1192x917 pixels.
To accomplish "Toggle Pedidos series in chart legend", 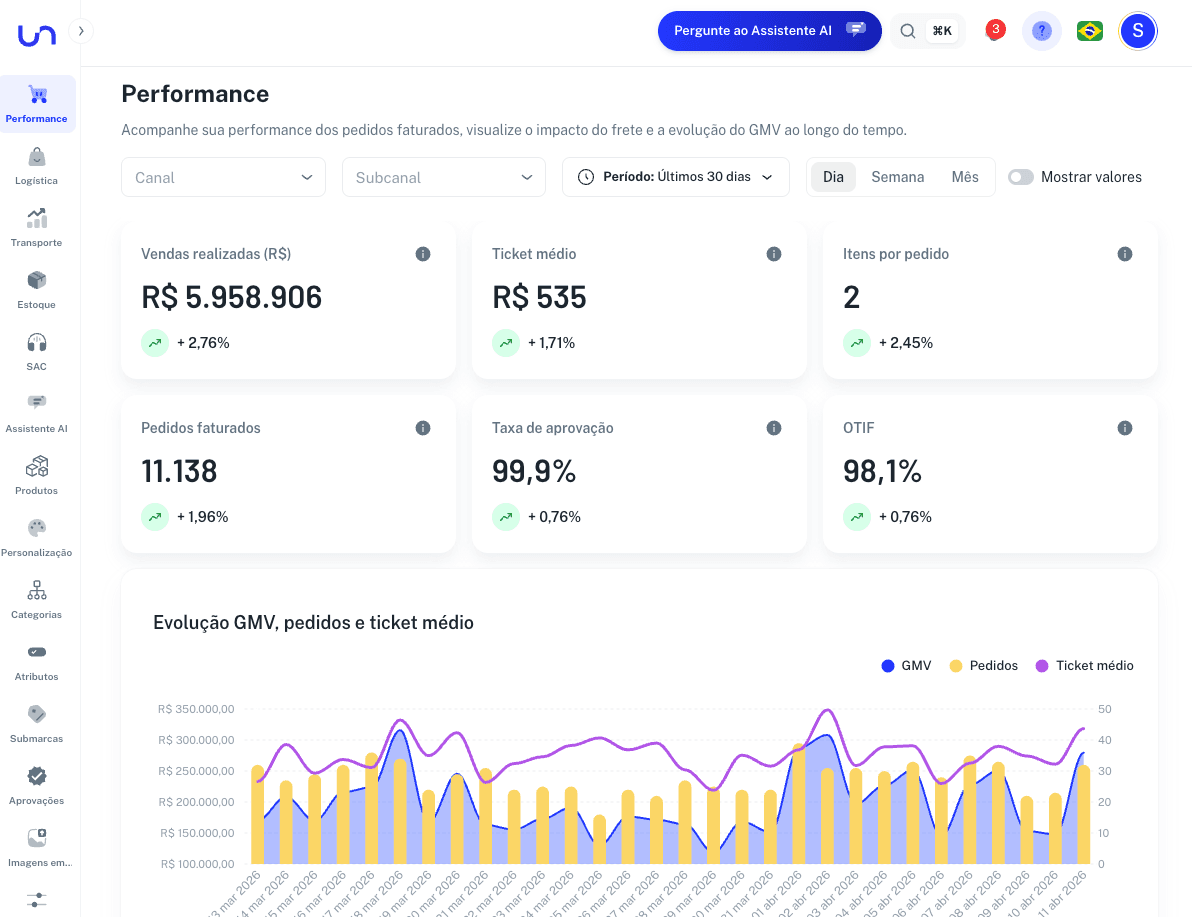I will (983, 665).
